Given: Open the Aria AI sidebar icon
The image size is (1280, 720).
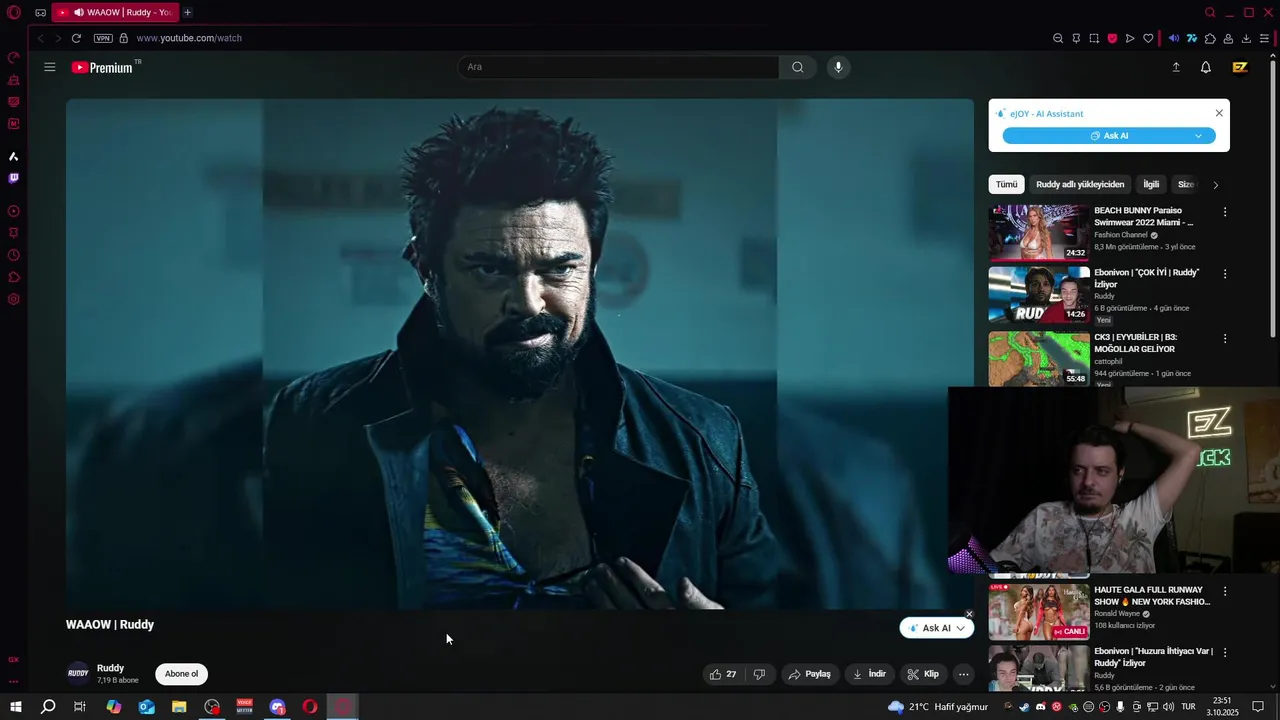Looking at the screenshot, I should click(x=14, y=156).
